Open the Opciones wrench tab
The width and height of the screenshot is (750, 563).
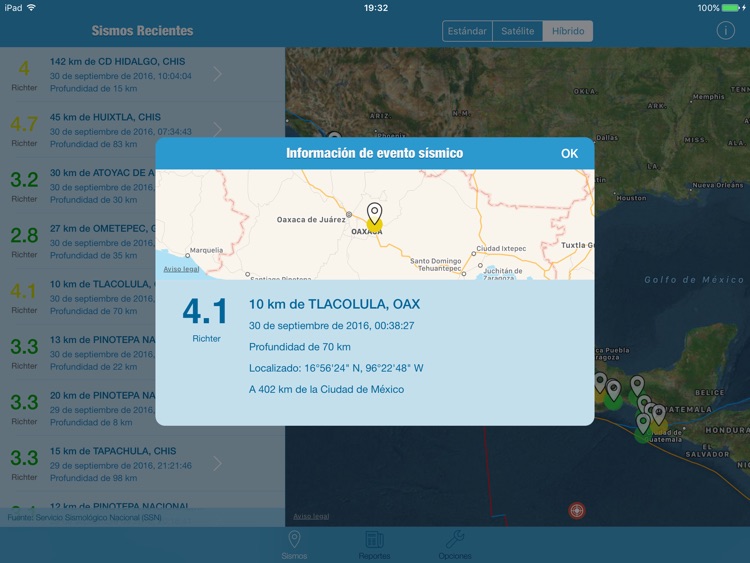455,545
